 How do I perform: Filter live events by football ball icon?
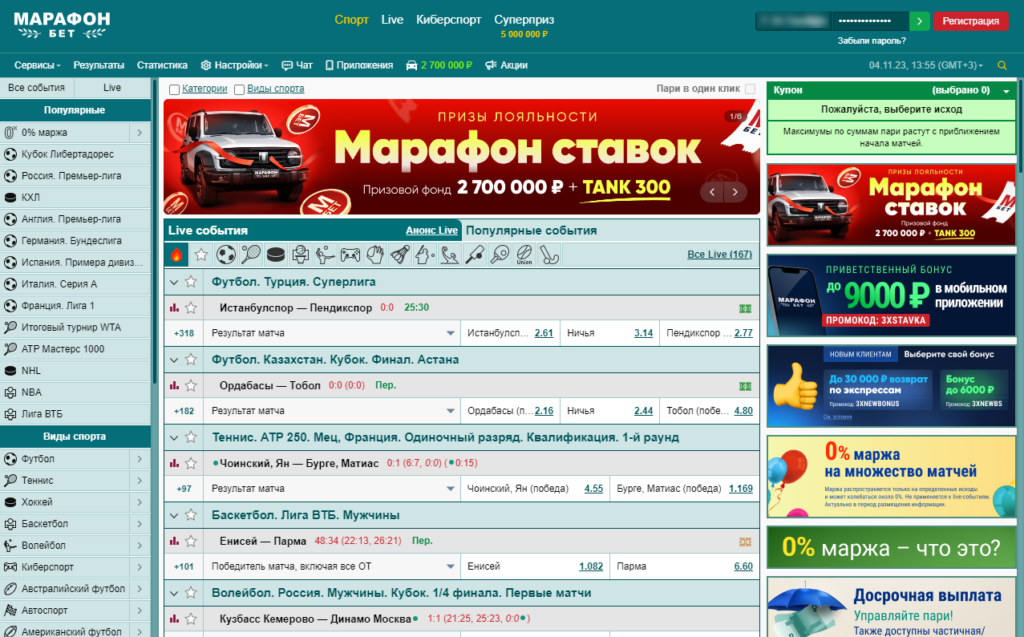click(x=226, y=255)
